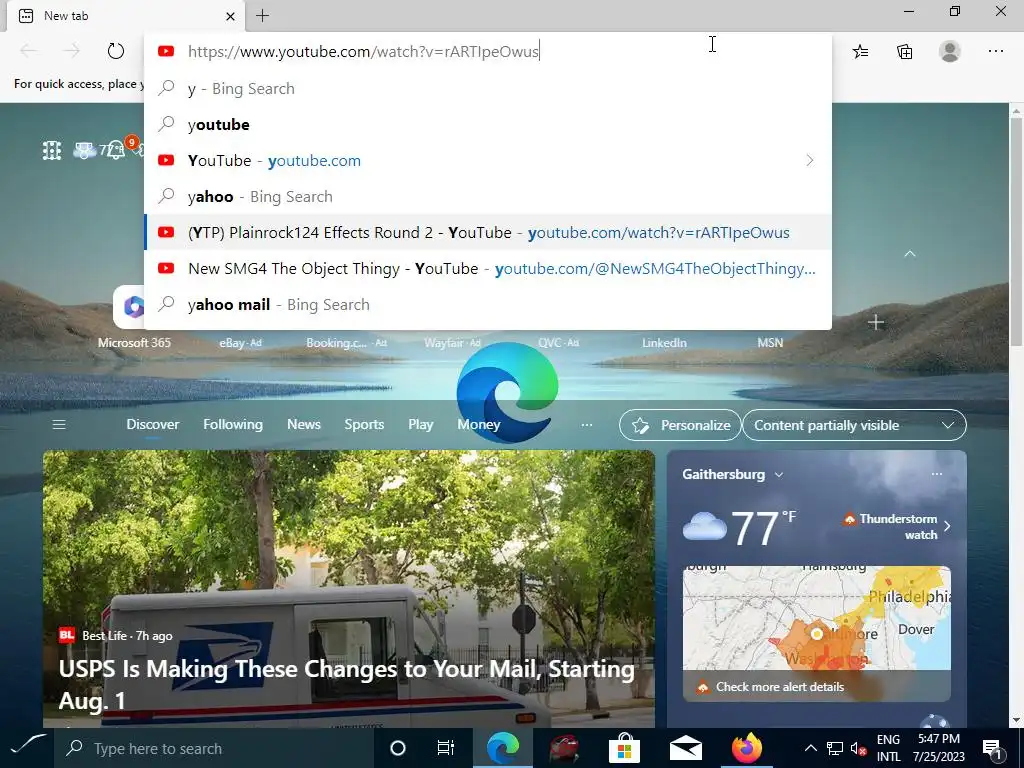Switch to the Discover feed tab

click(x=152, y=424)
